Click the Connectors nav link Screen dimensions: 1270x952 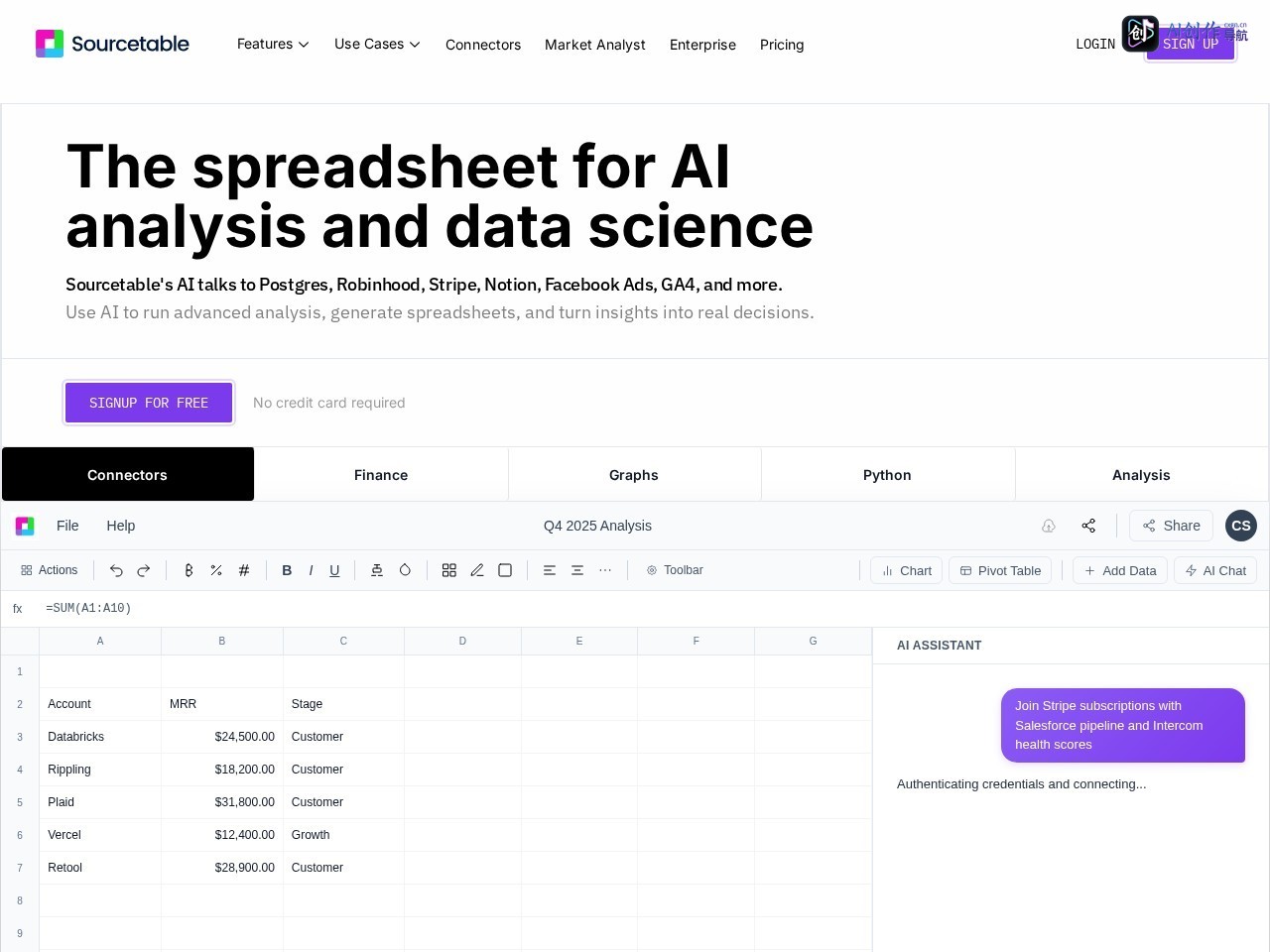click(x=483, y=45)
